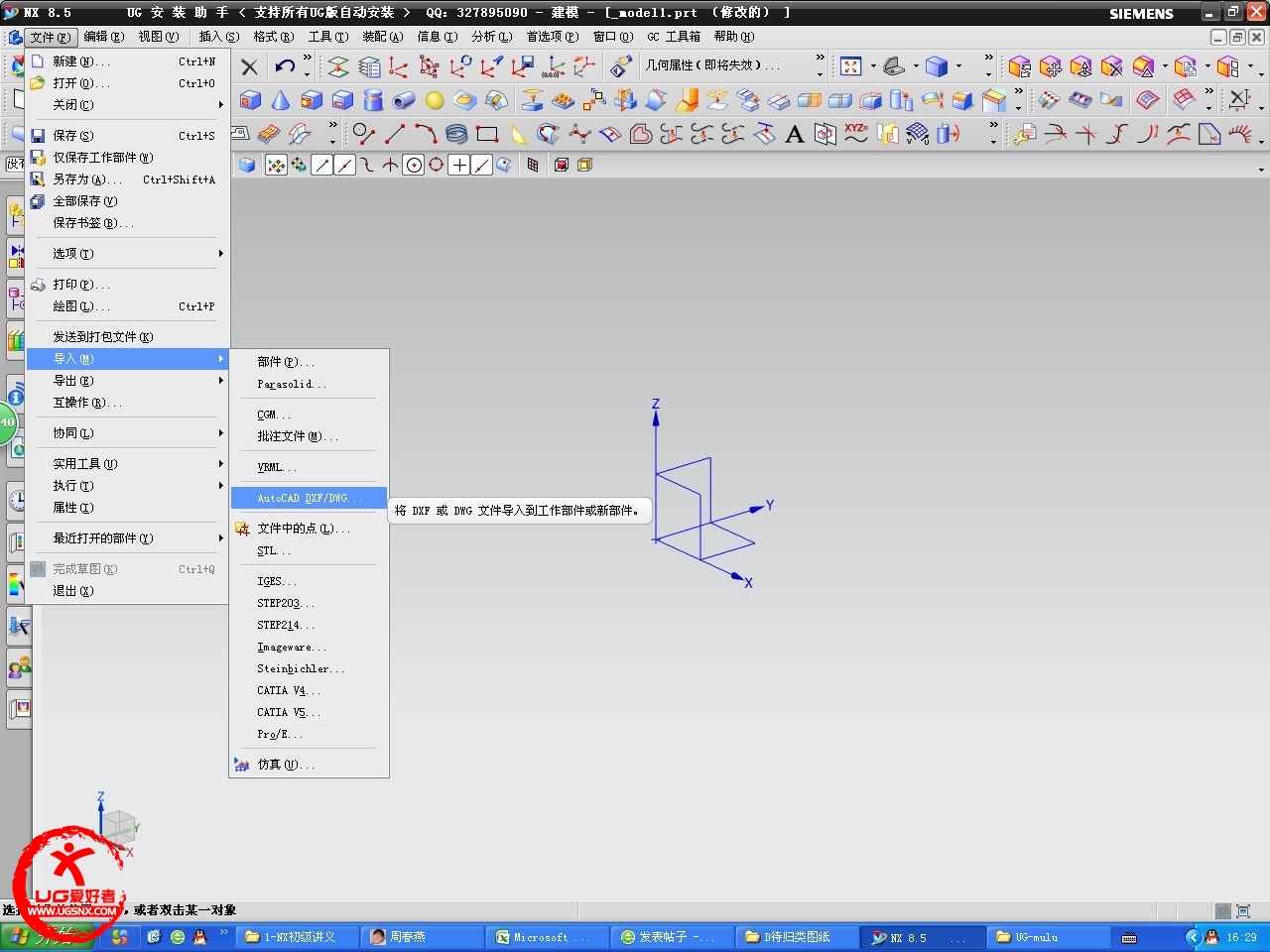Click the measure X dimension icon
This screenshot has width=1270, height=952.
pos(1239,100)
